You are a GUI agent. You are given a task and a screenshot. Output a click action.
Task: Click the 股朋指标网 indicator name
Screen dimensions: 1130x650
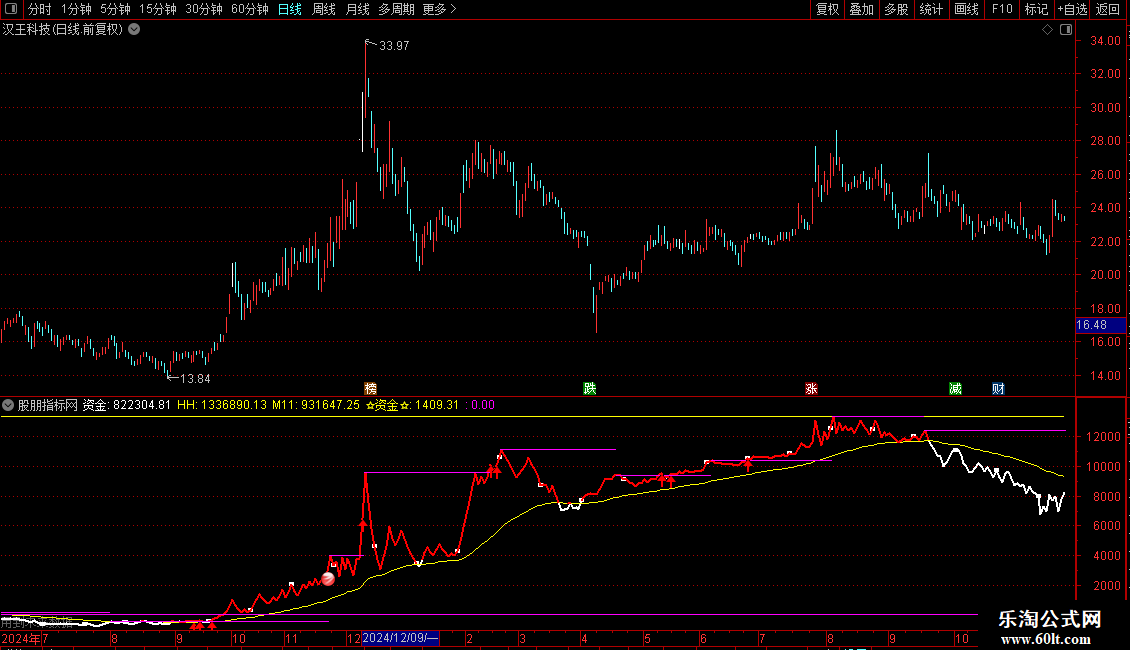(x=48, y=405)
